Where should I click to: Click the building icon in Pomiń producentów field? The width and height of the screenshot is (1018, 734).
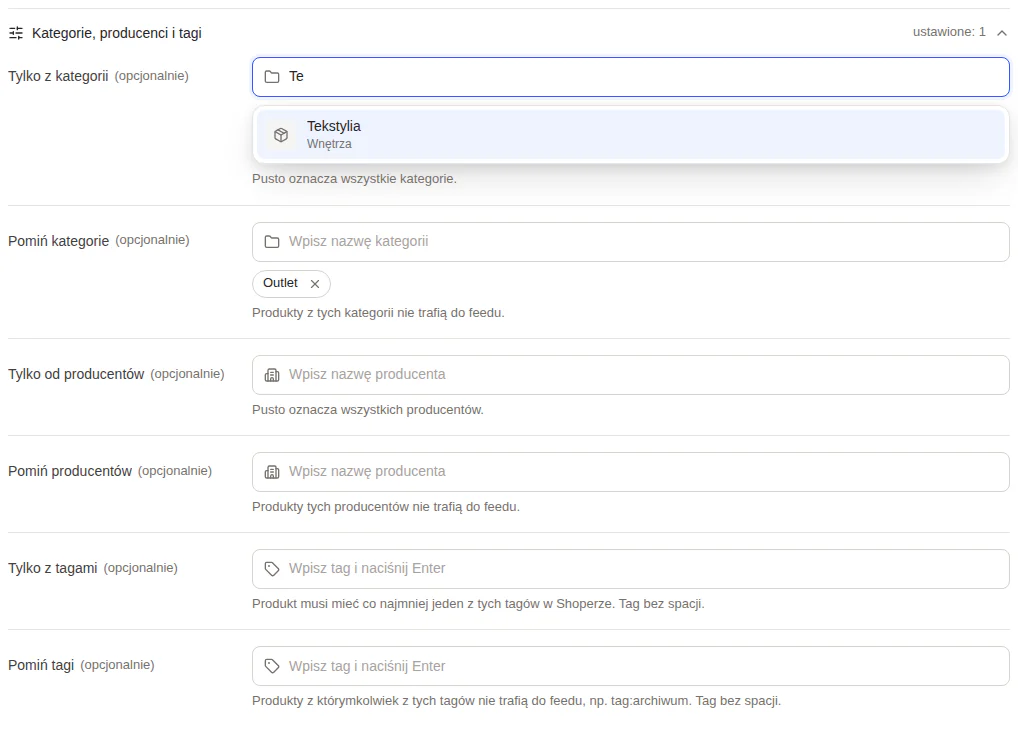(272, 472)
